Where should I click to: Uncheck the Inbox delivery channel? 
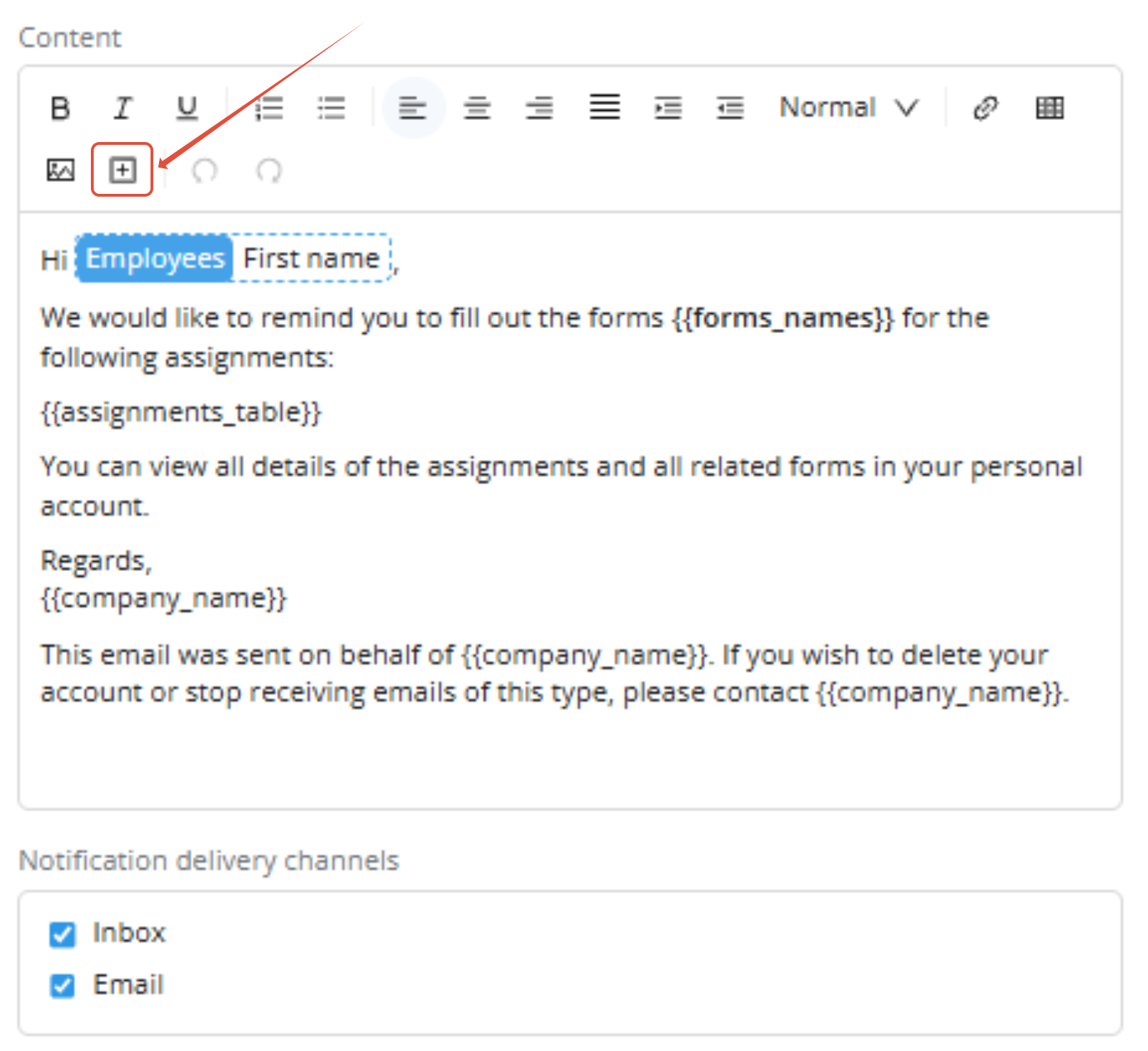[x=62, y=934]
